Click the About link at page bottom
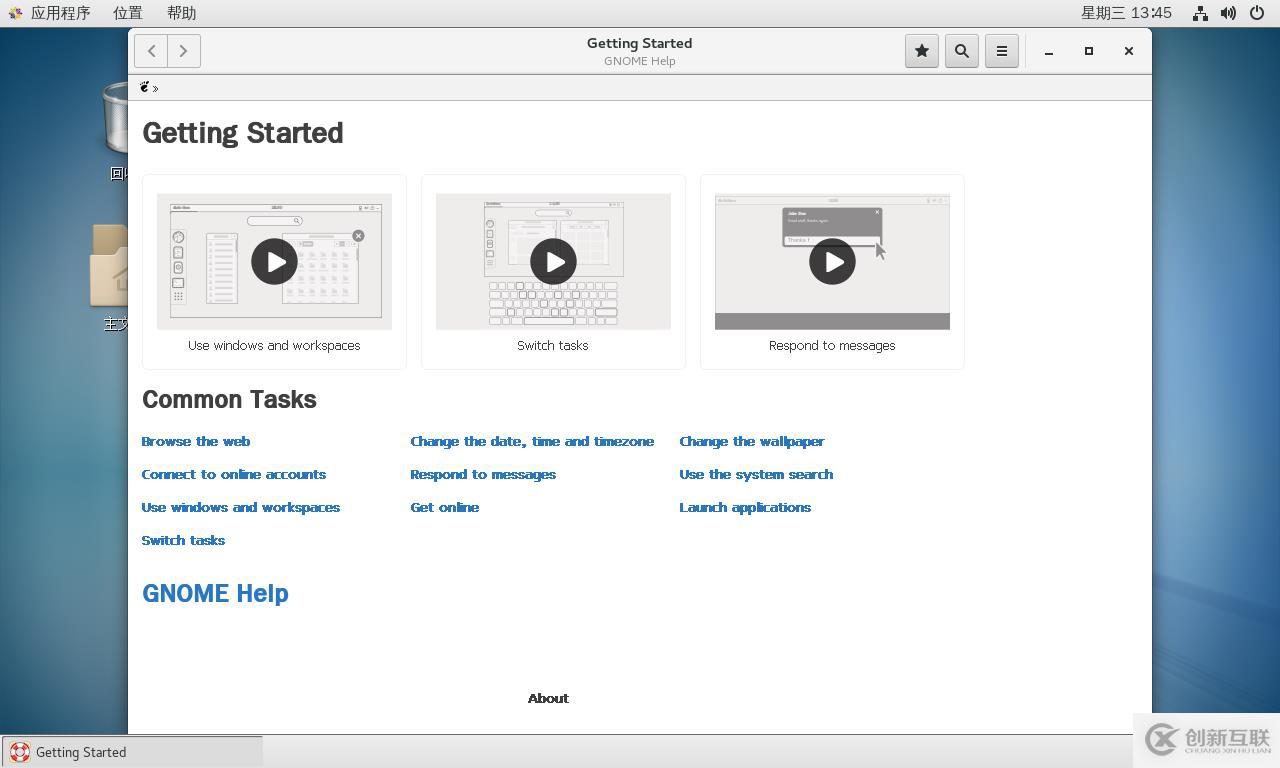1280x768 pixels. [x=548, y=698]
